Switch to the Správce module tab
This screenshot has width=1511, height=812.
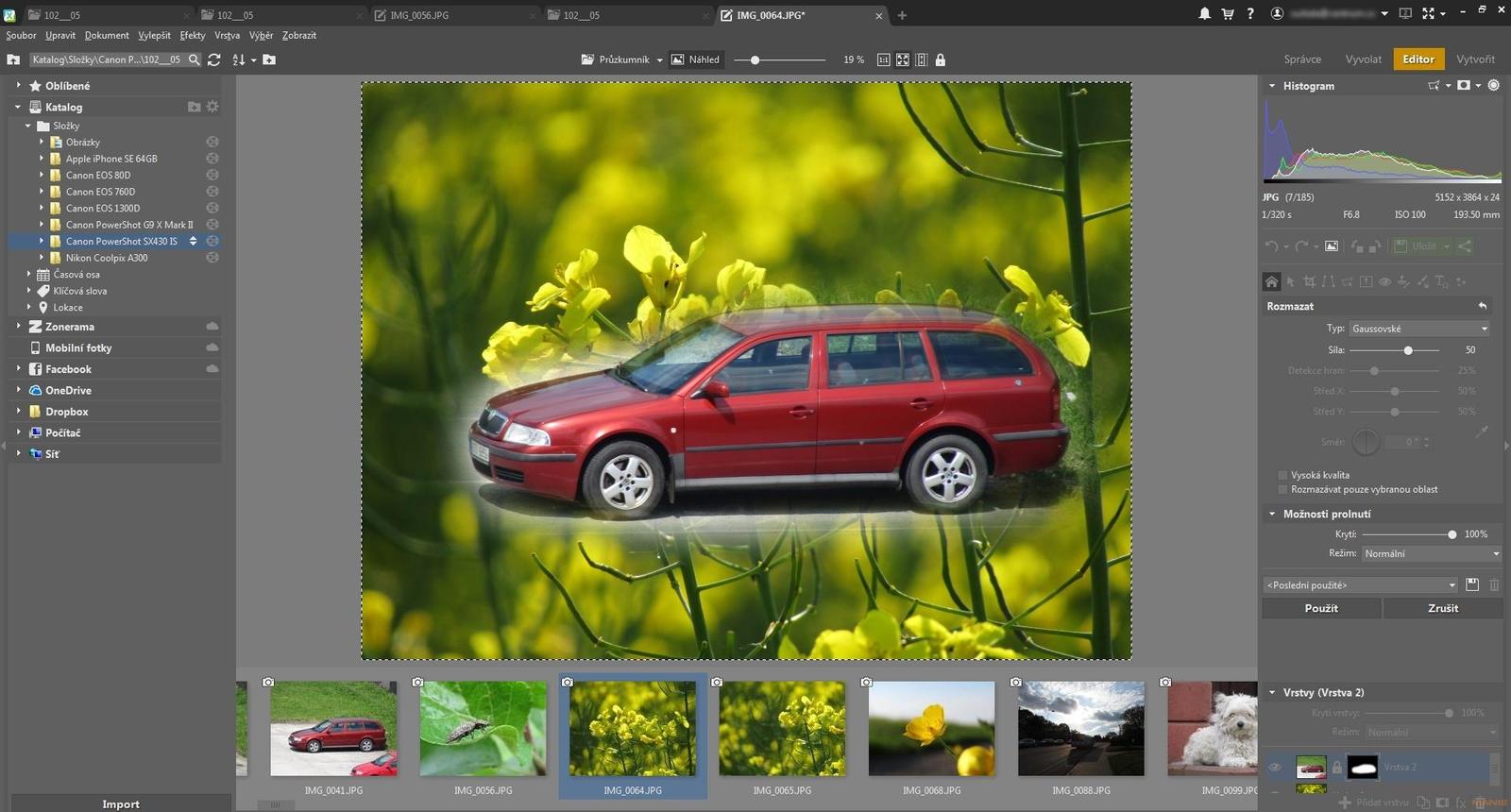[x=1302, y=59]
